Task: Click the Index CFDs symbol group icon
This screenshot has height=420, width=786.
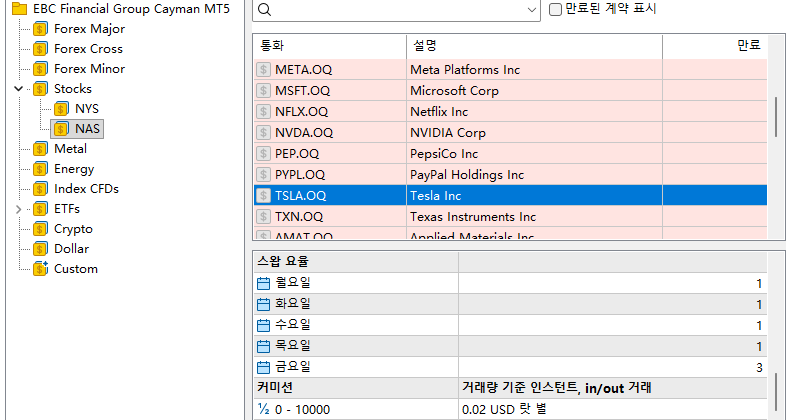Action: click(x=41, y=189)
